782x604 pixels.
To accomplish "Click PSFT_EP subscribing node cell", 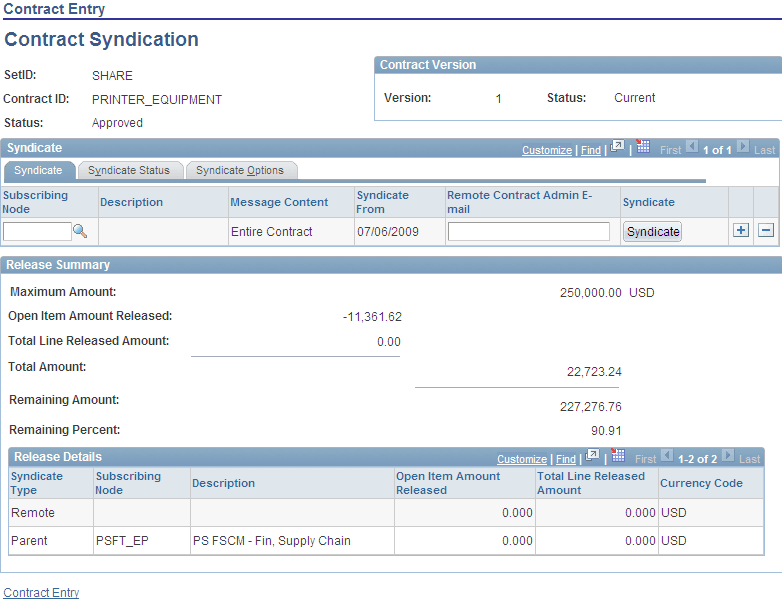I will tap(122, 541).
